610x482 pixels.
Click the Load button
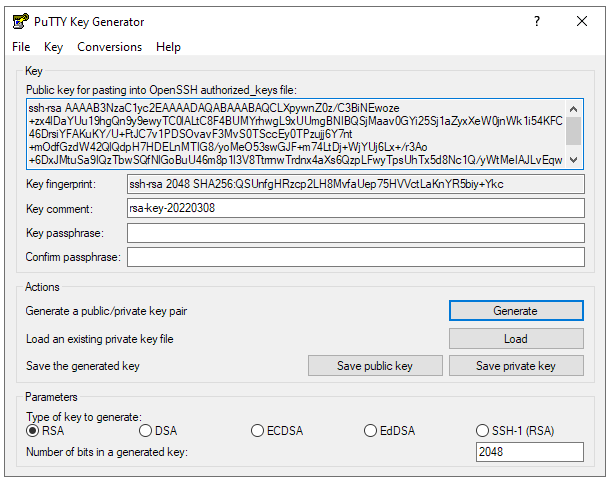pos(516,338)
